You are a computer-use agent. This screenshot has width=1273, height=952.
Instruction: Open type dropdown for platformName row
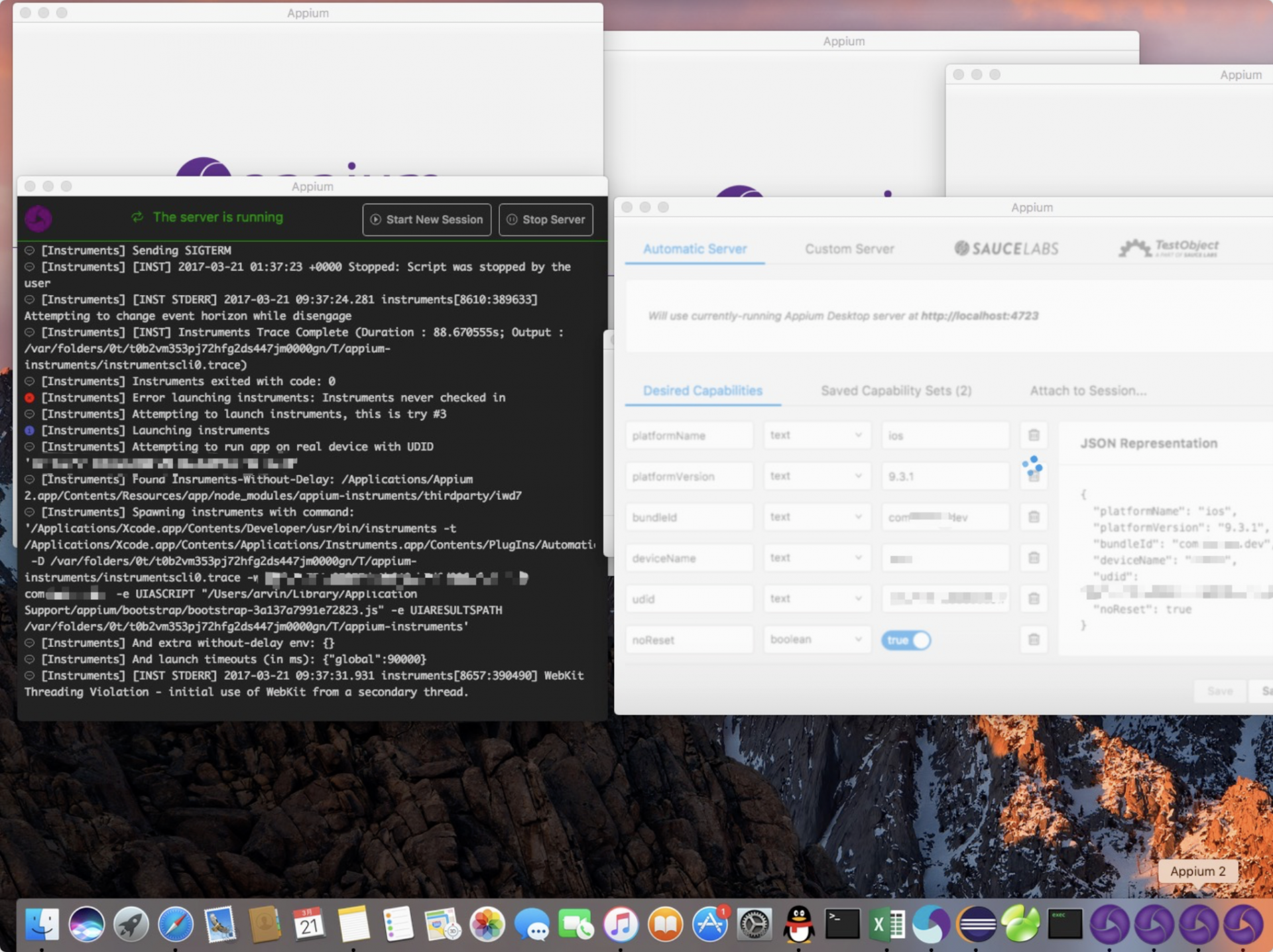(x=816, y=436)
